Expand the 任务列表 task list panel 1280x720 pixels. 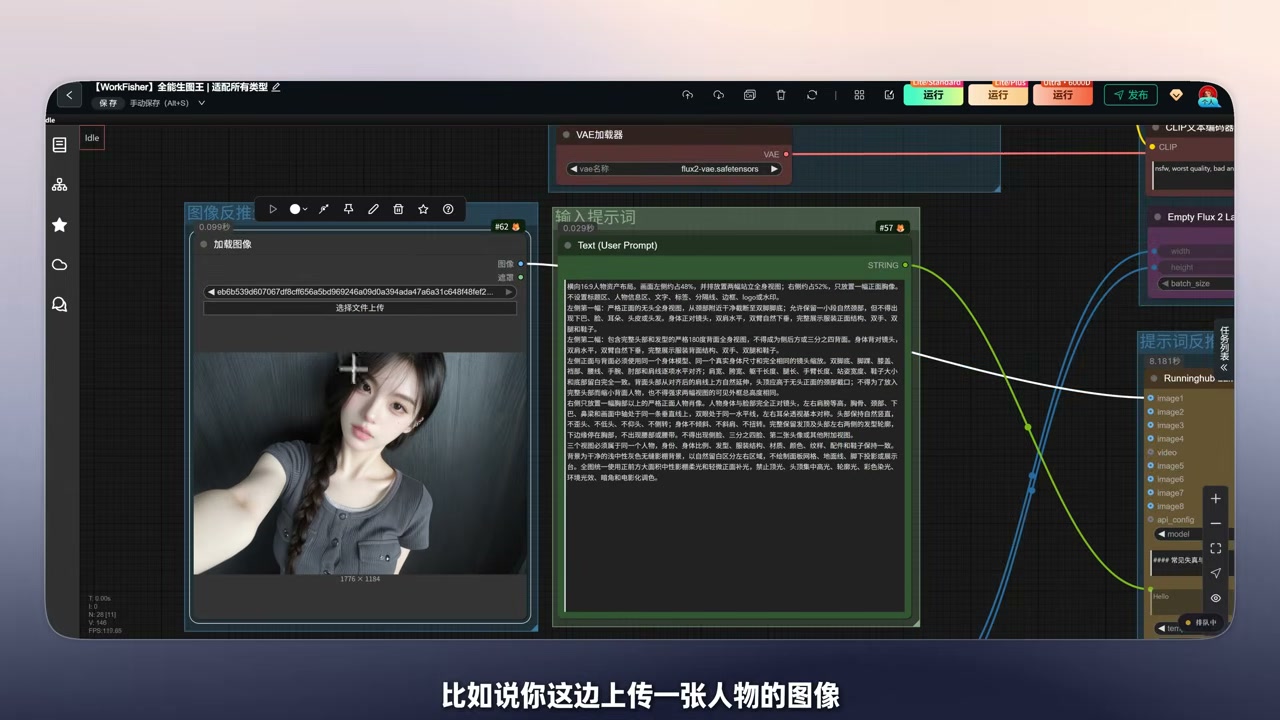pyautogui.click(x=1224, y=349)
